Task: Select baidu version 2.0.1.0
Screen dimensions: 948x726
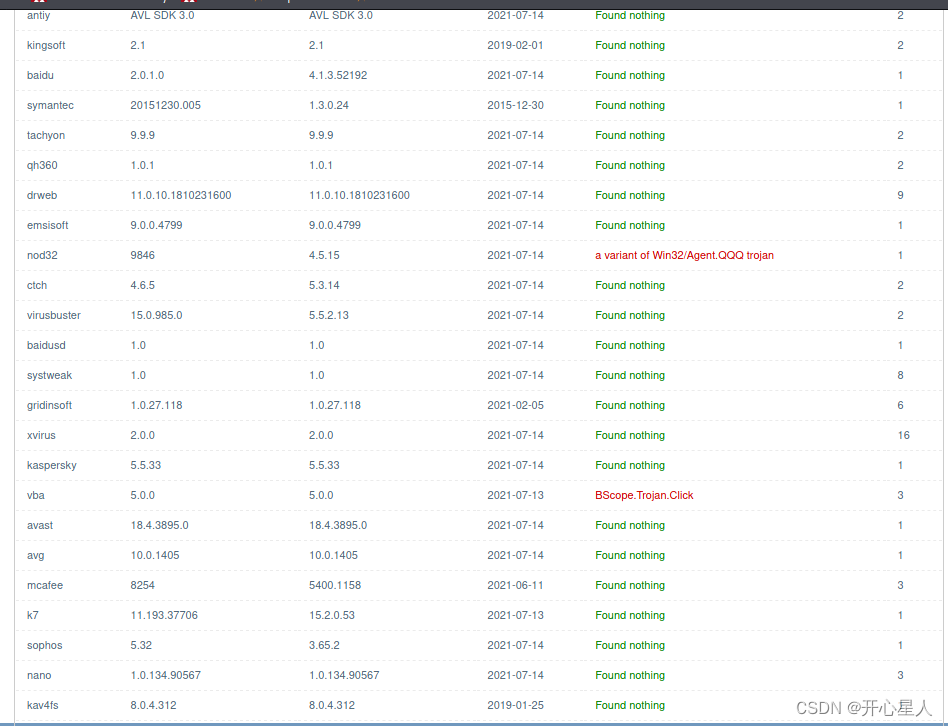Action: [148, 76]
